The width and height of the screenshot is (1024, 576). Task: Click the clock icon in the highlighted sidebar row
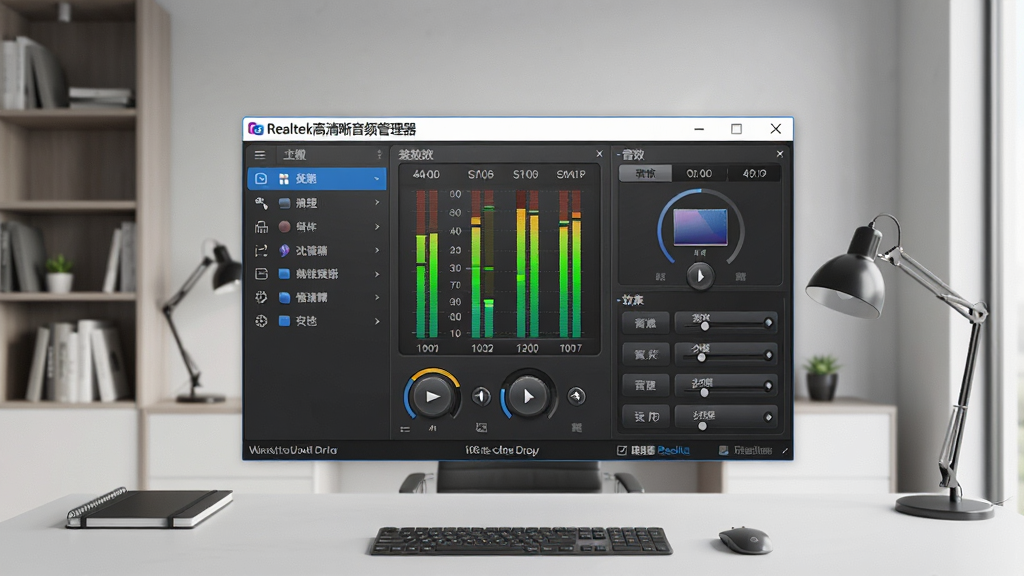pos(261,178)
